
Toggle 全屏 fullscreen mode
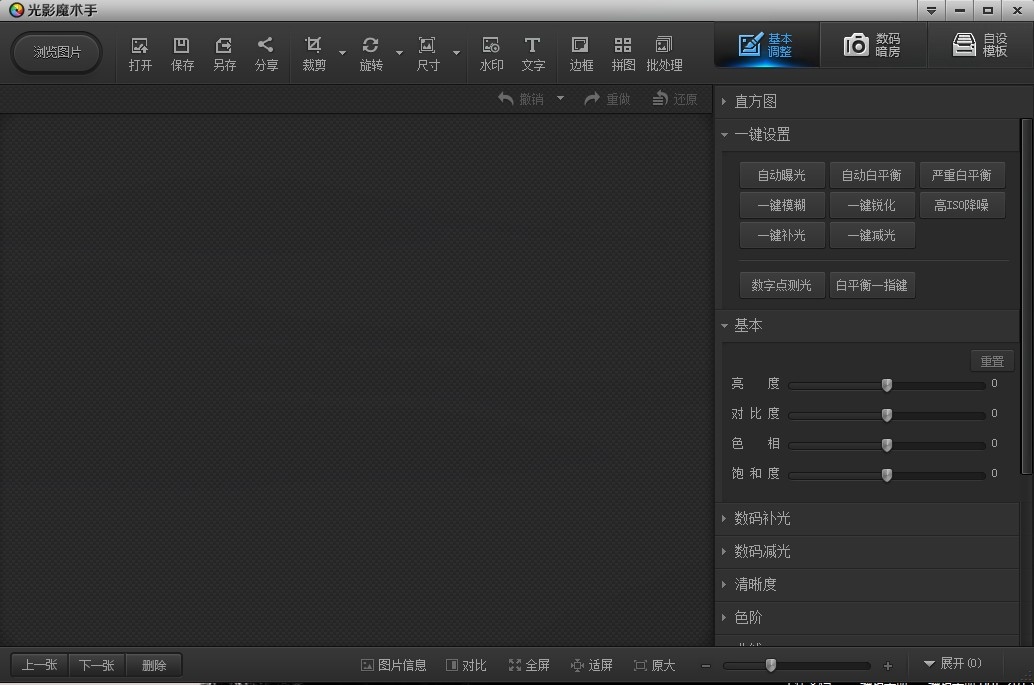click(x=529, y=665)
